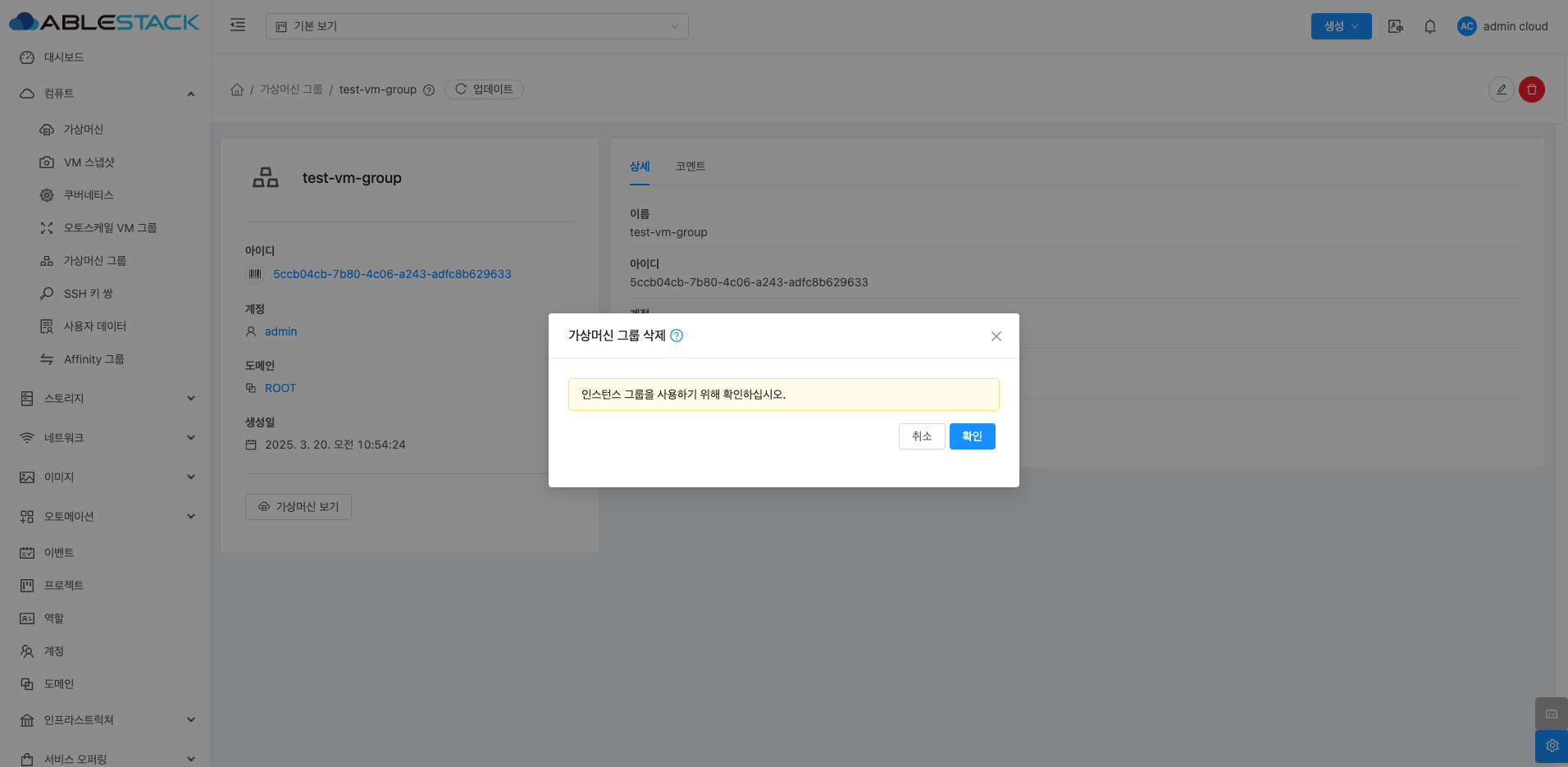The height and width of the screenshot is (767, 1568).
Task: Click the VM group ID link
Action: tap(392, 274)
